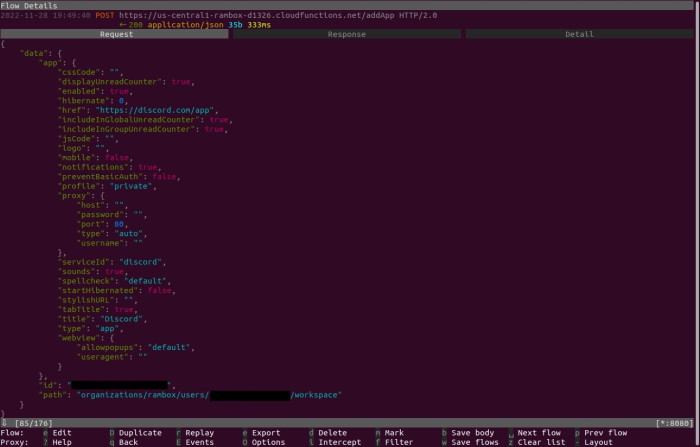Go to Prev flow
The height and width of the screenshot is (447, 700).
[605, 432]
